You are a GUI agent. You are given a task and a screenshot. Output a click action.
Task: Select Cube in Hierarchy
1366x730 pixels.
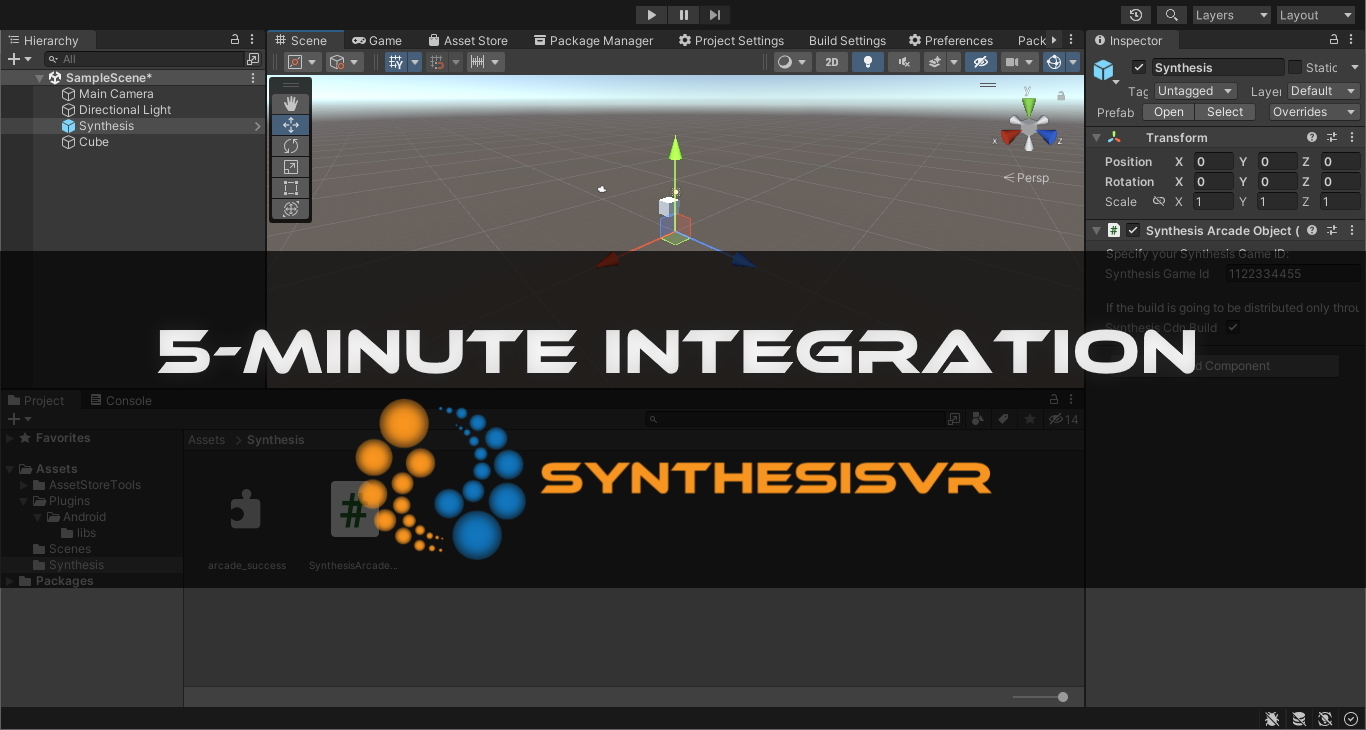tap(94, 142)
